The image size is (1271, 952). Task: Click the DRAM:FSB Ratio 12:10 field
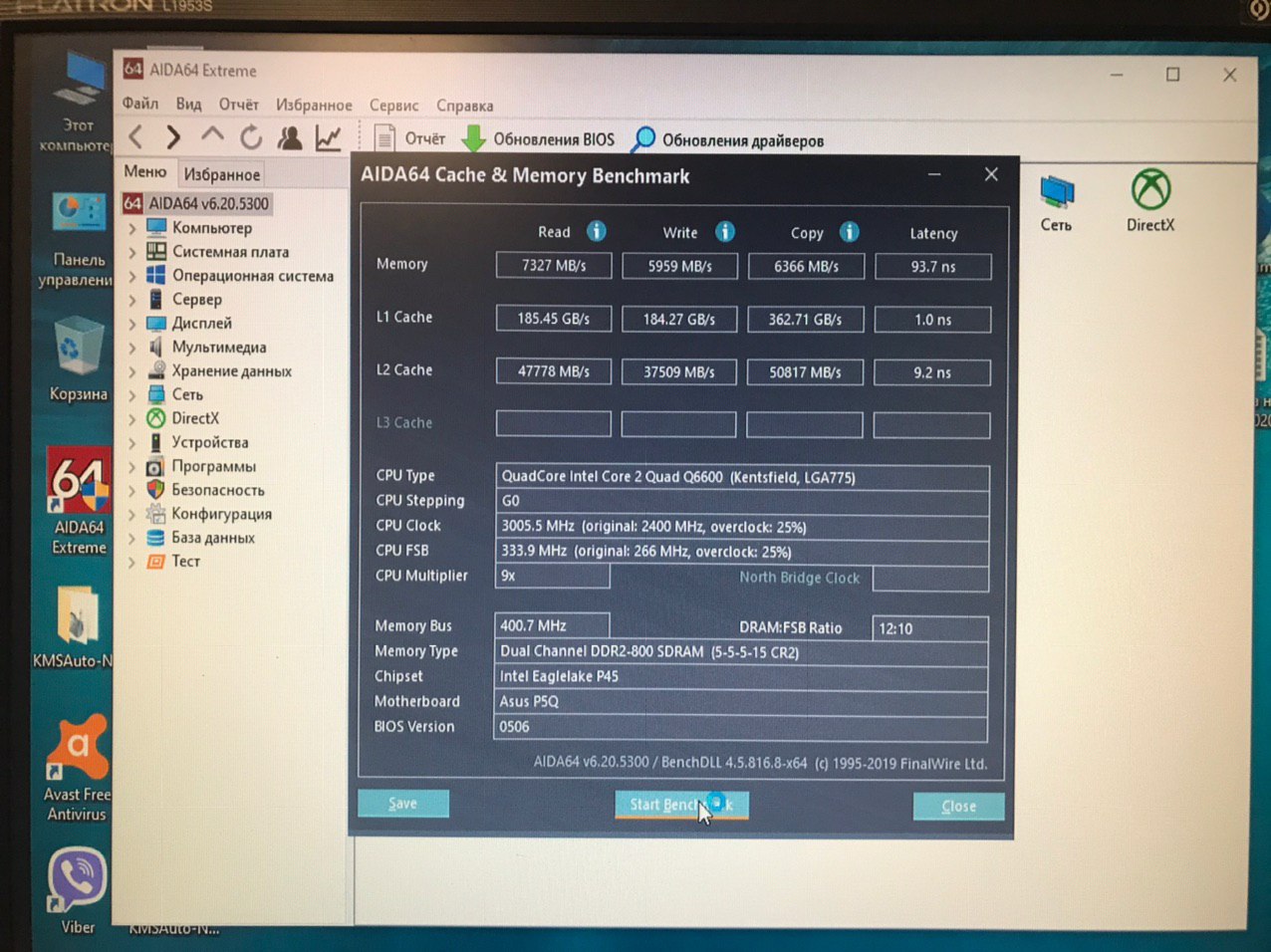(930, 628)
